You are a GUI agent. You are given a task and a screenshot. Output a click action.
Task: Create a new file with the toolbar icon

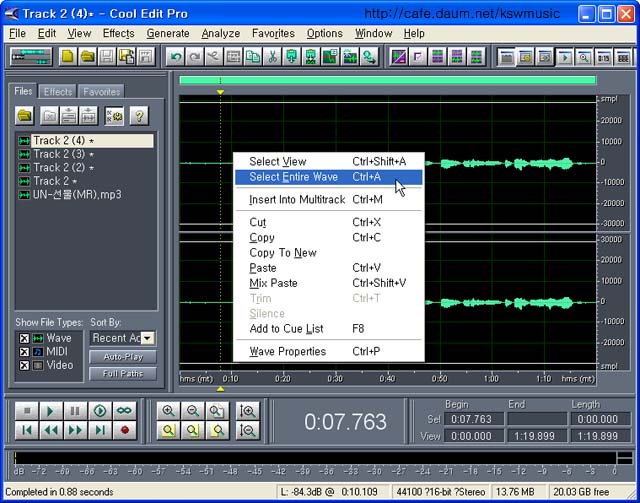coord(68,57)
